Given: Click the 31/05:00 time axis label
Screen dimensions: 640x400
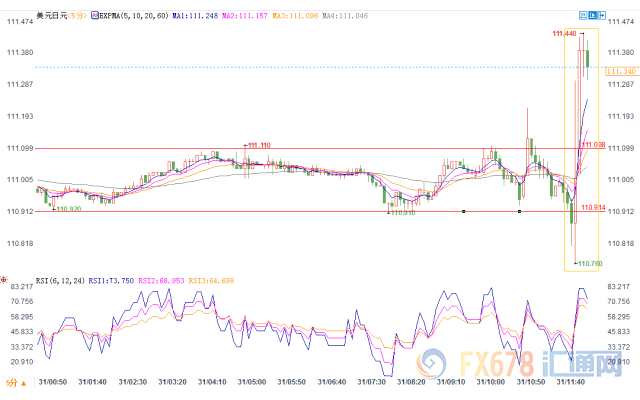Looking at the screenshot, I should tap(252, 382).
